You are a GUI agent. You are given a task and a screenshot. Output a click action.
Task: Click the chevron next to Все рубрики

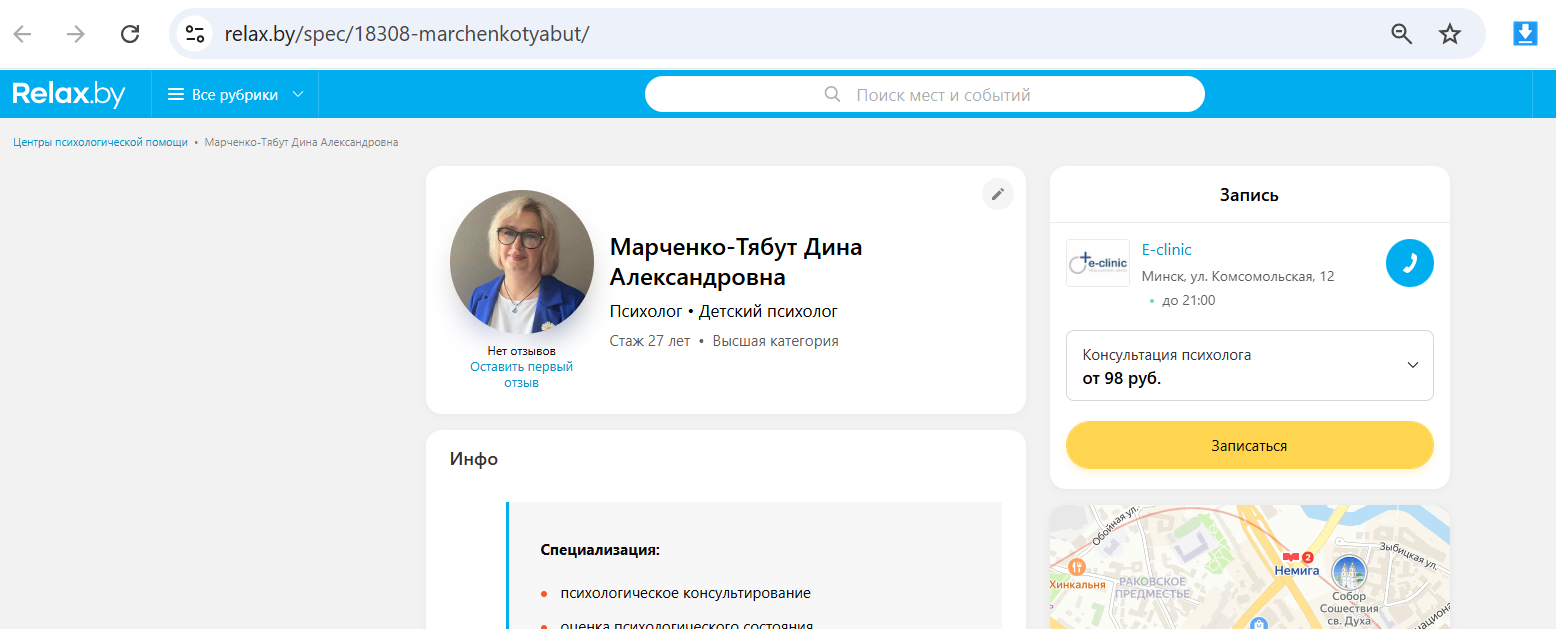(x=297, y=95)
